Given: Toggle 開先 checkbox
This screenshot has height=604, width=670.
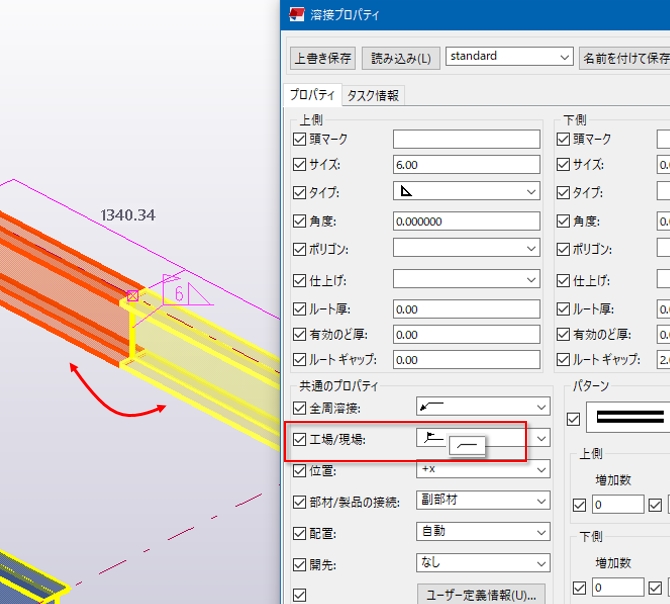Looking at the screenshot, I should pyautogui.click(x=300, y=565).
